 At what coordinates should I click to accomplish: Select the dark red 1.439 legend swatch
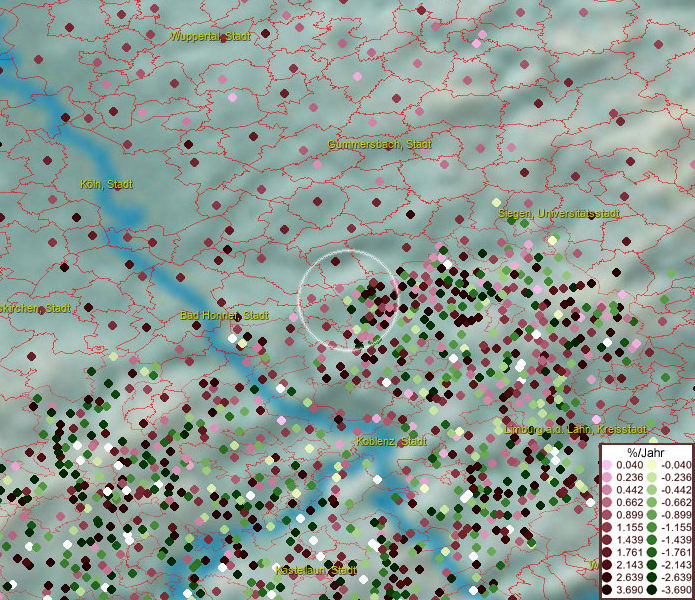pyautogui.click(x=607, y=540)
